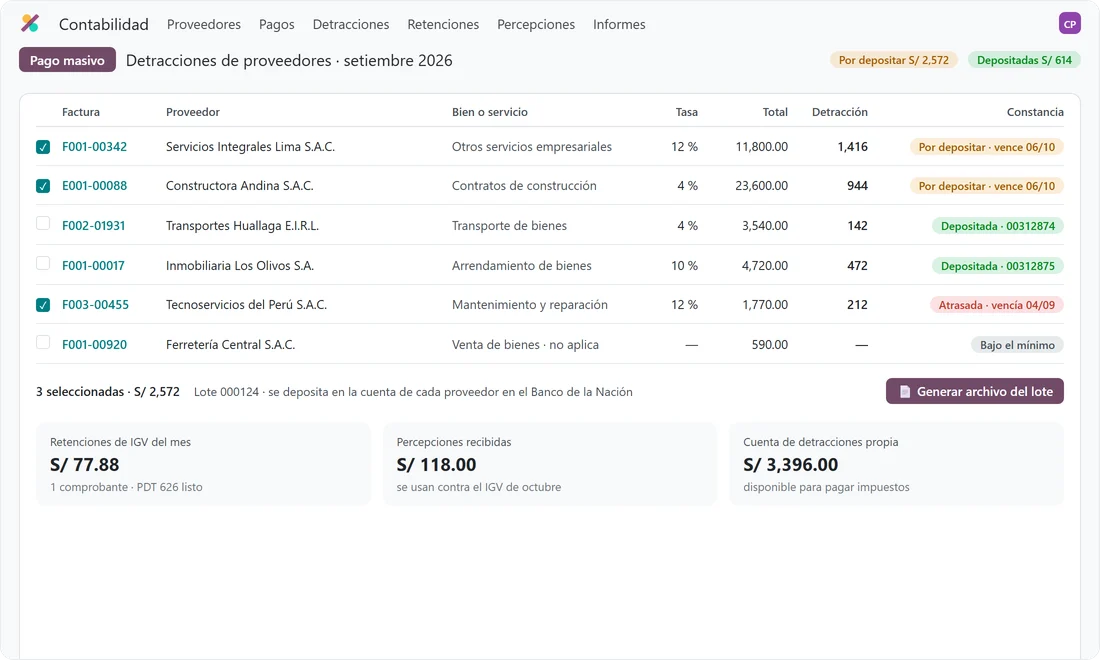Select Constructora Andina S.A.C. supplier name
1100x660 pixels.
(x=240, y=186)
